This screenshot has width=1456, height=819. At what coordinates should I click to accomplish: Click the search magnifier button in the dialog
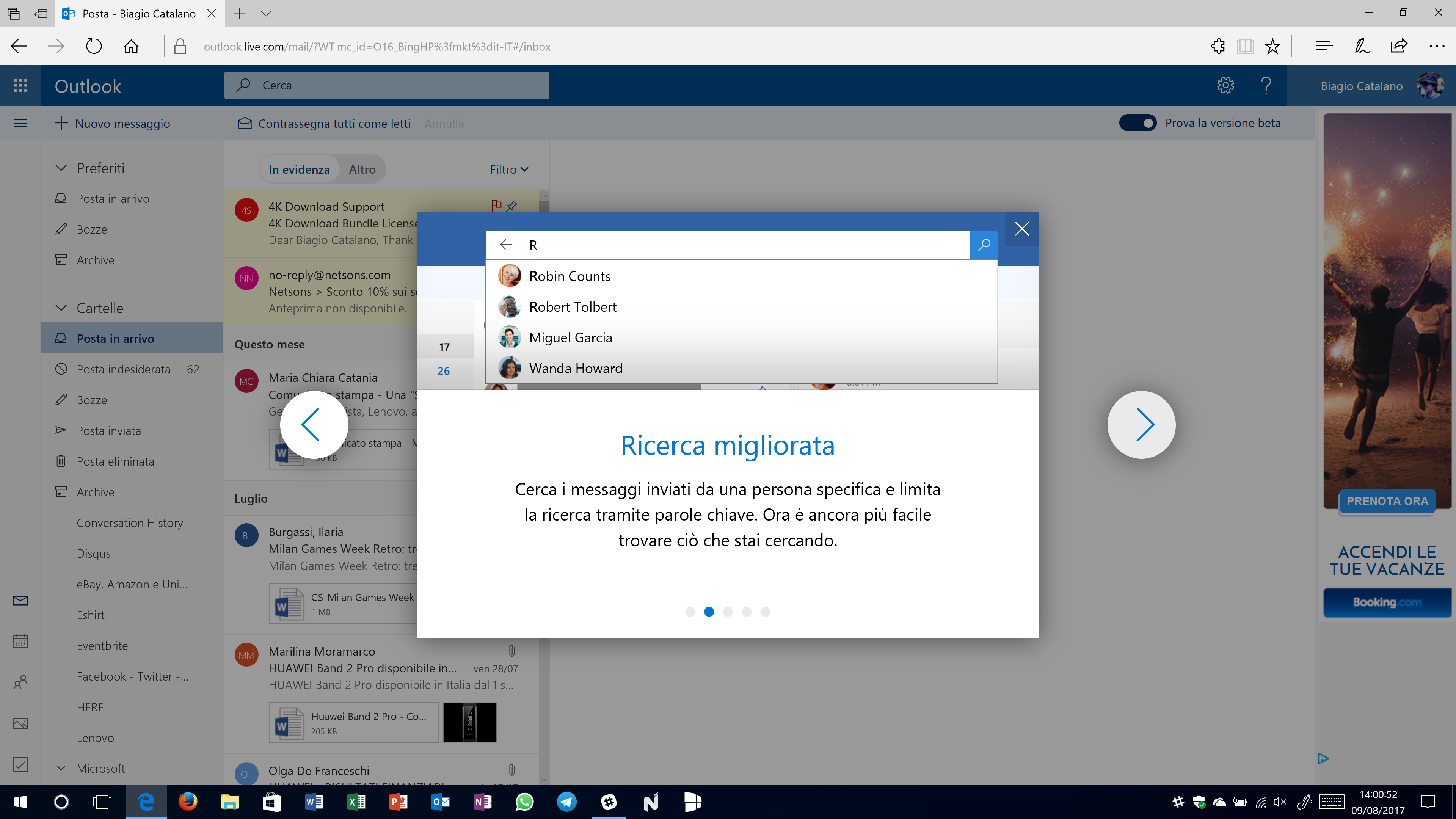(x=984, y=245)
